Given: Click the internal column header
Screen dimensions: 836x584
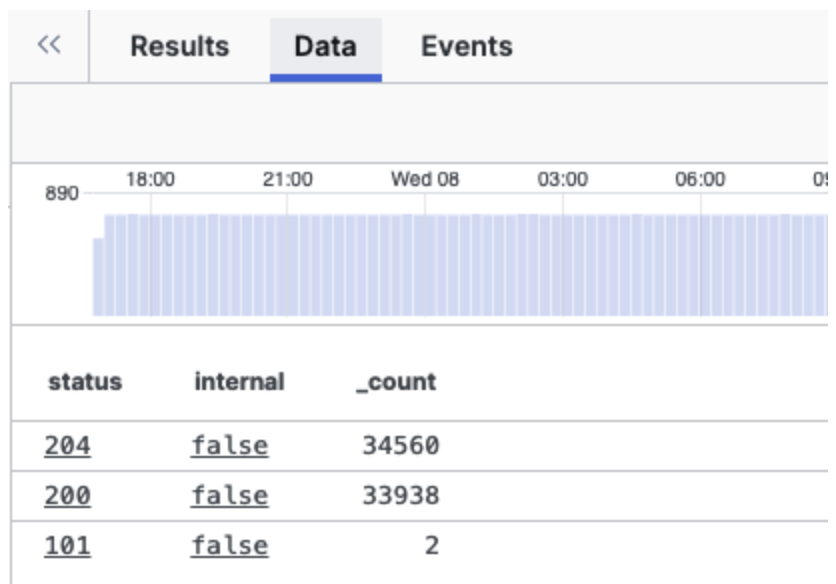Looking at the screenshot, I should (x=239, y=381).
